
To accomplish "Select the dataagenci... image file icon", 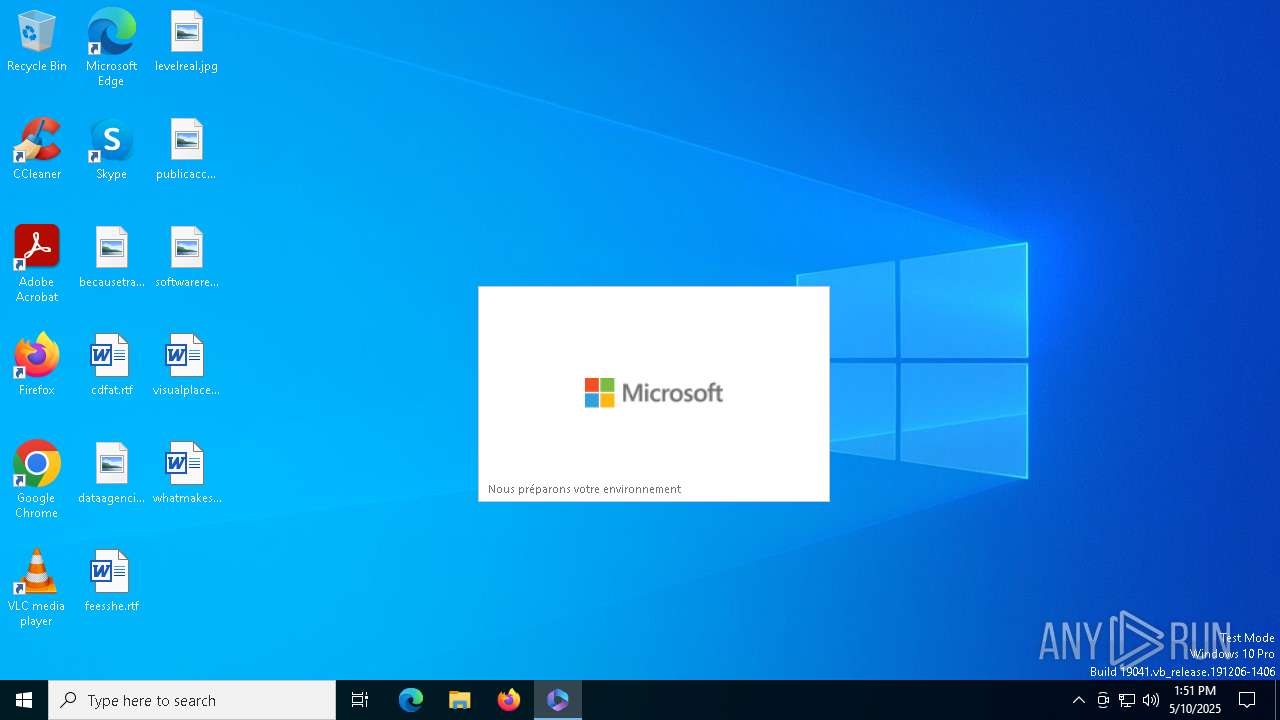I will point(111,474).
